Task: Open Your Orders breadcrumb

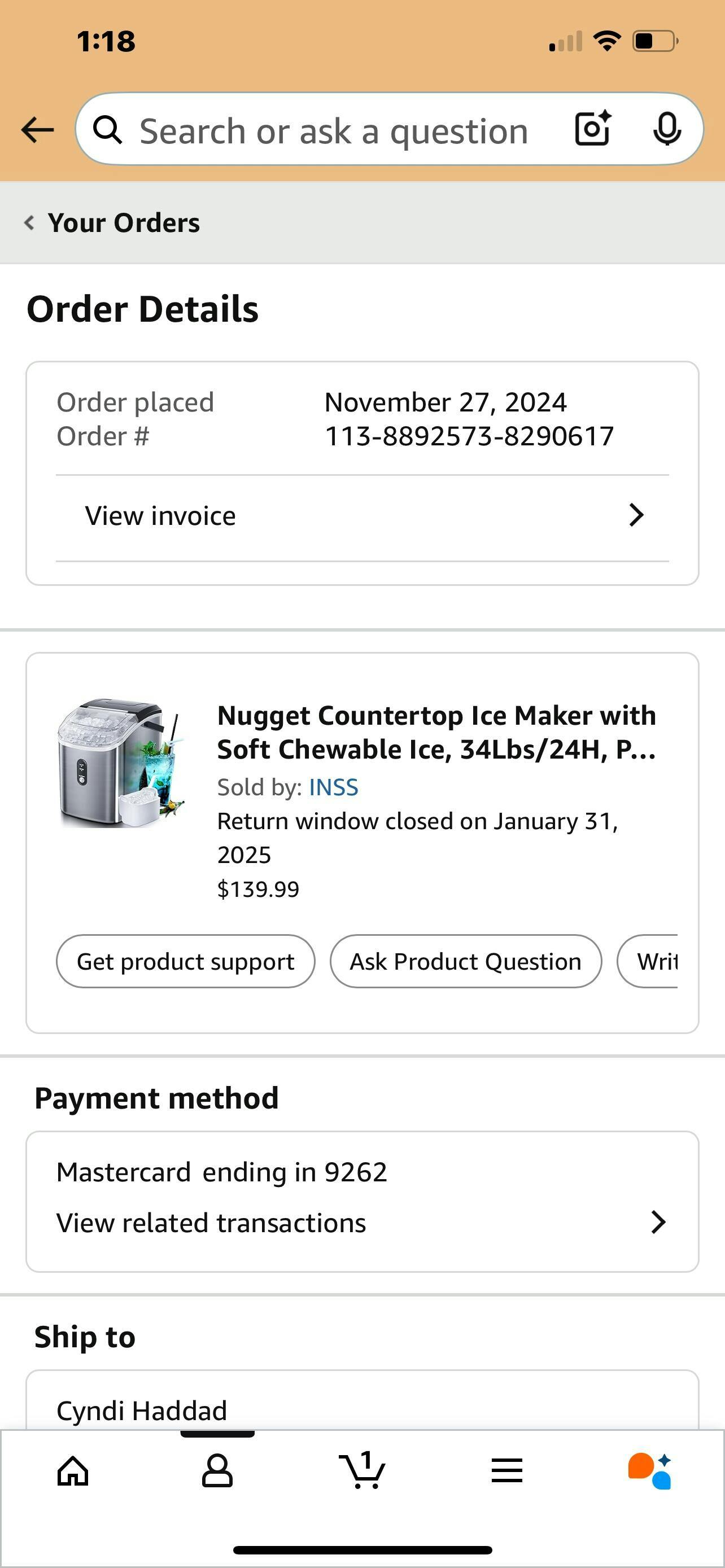Action: (124, 223)
